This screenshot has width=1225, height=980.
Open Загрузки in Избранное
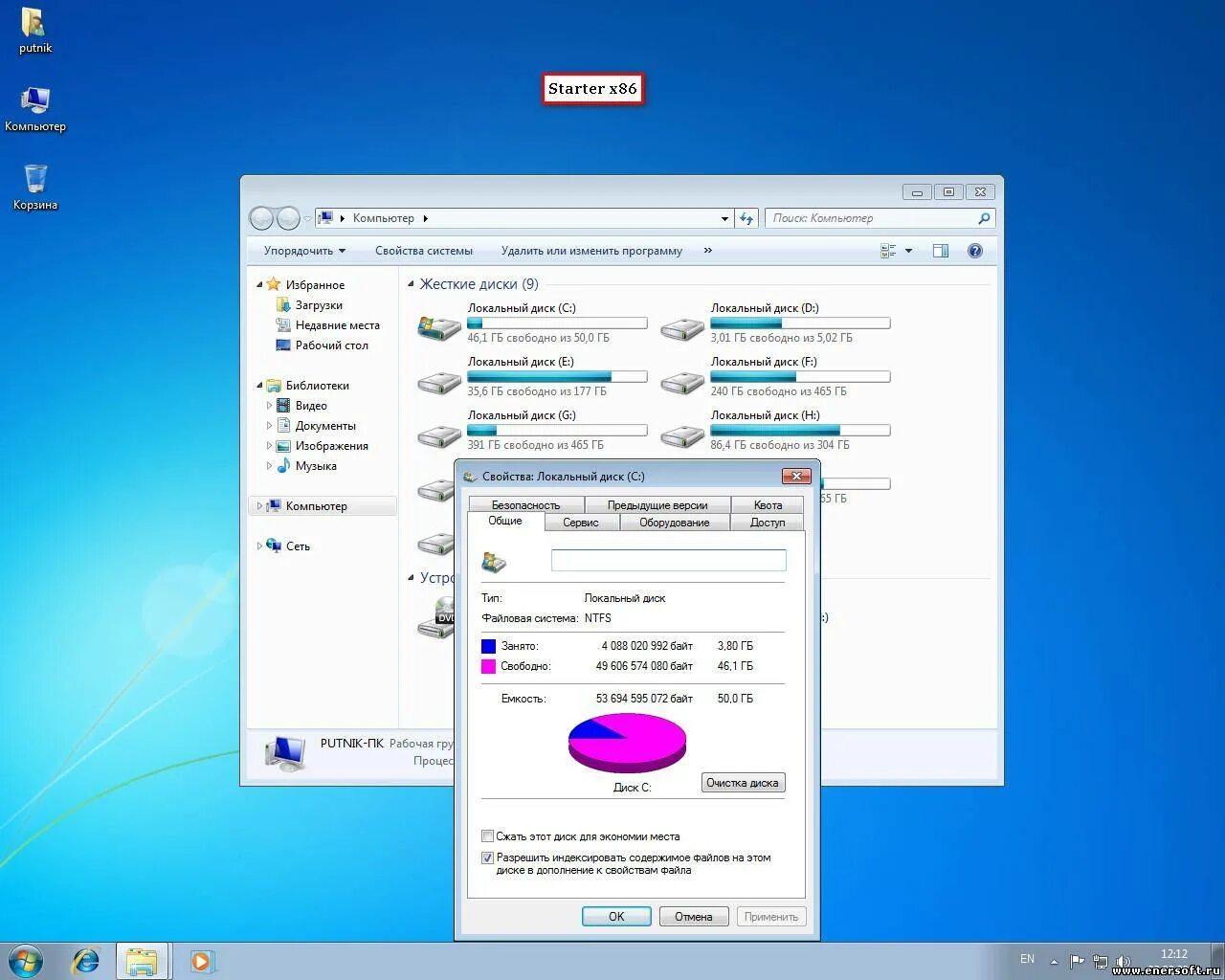click(x=319, y=305)
